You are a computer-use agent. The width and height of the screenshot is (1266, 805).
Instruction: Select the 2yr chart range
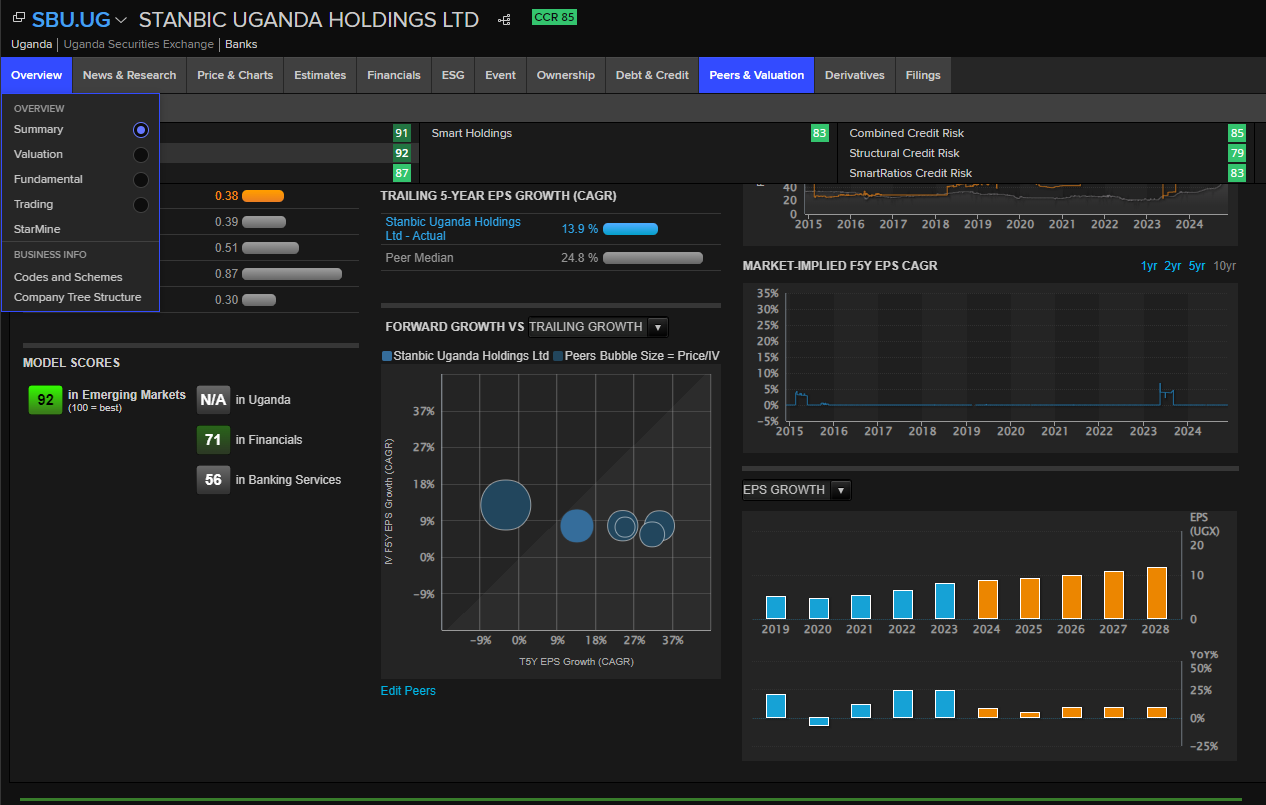click(1172, 266)
